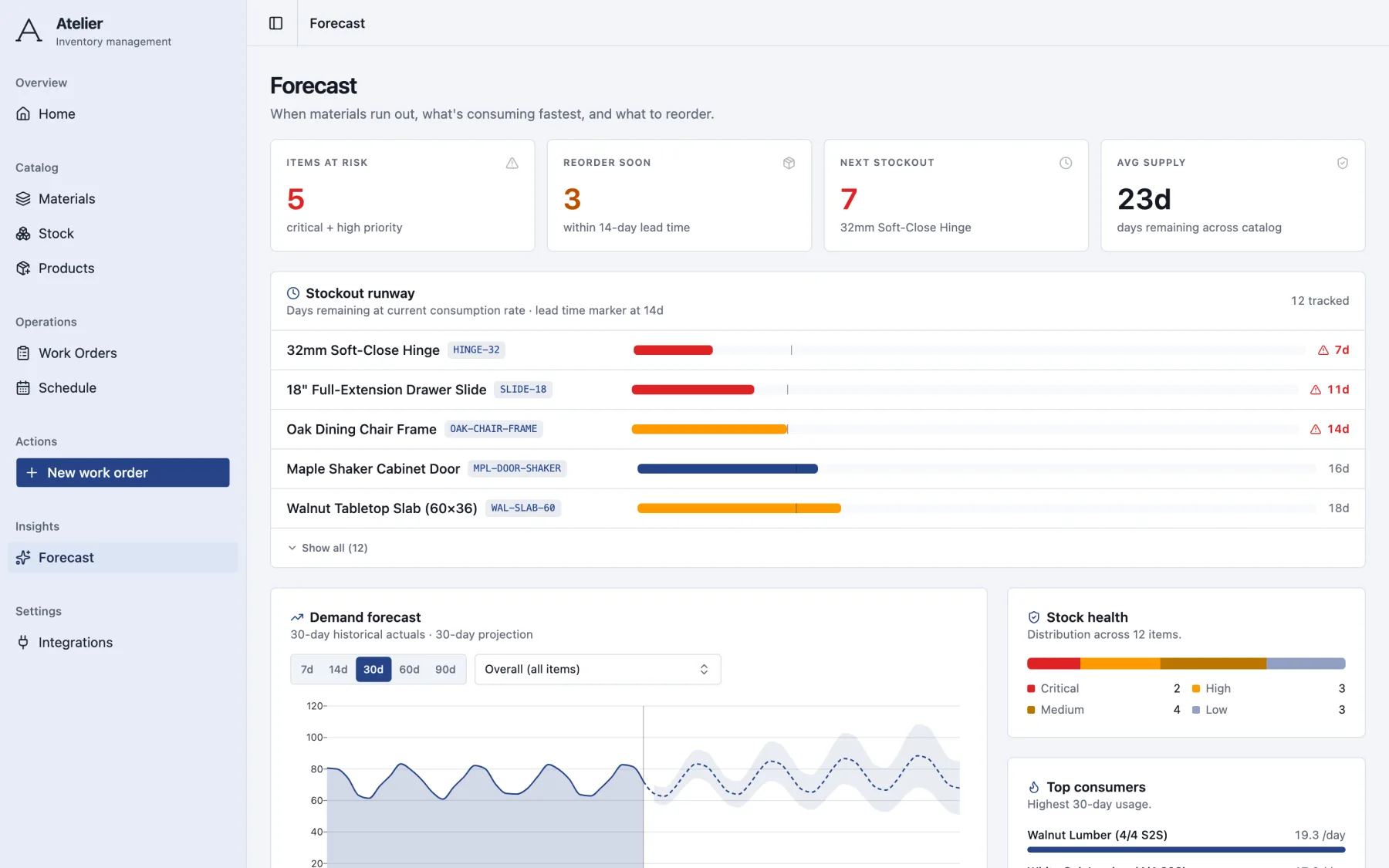Click the Low legend swatch

click(1196, 710)
